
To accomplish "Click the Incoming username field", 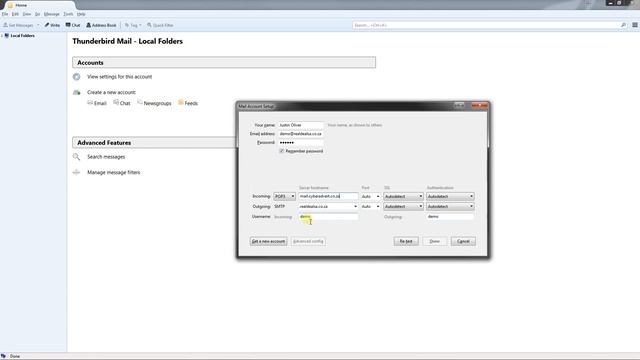I will [328, 217].
